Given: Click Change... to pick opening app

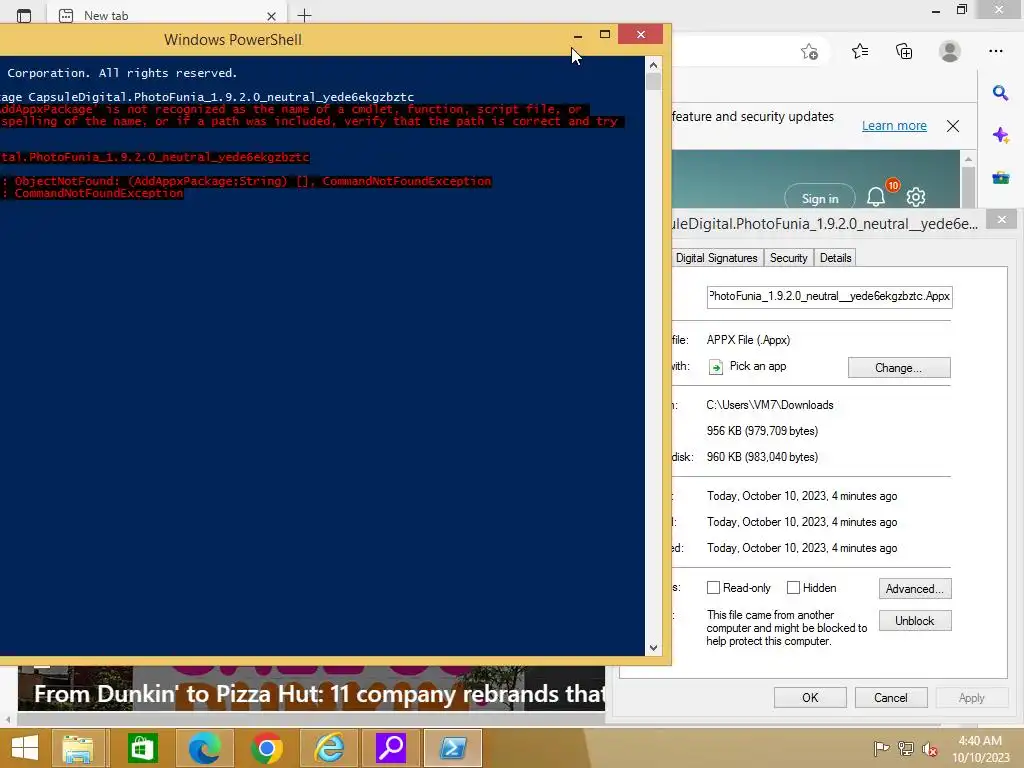Looking at the screenshot, I should (899, 368).
